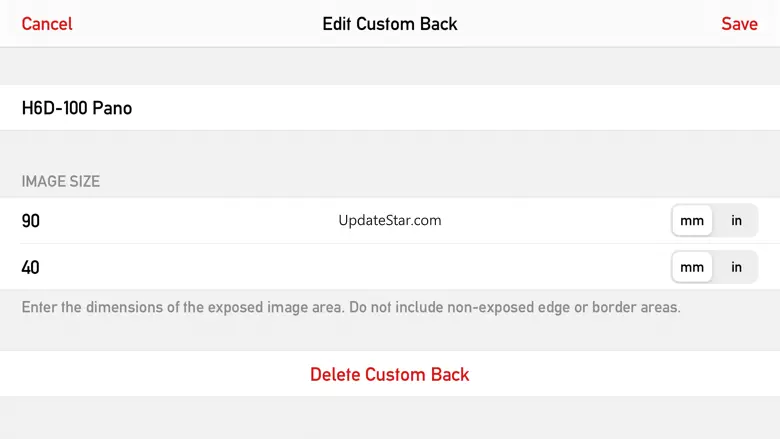Image resolution: width=780 pixels, height=439 pixels.
Task: Click the "Edit Custom Back" title
Action: click(x=389, y=24)
